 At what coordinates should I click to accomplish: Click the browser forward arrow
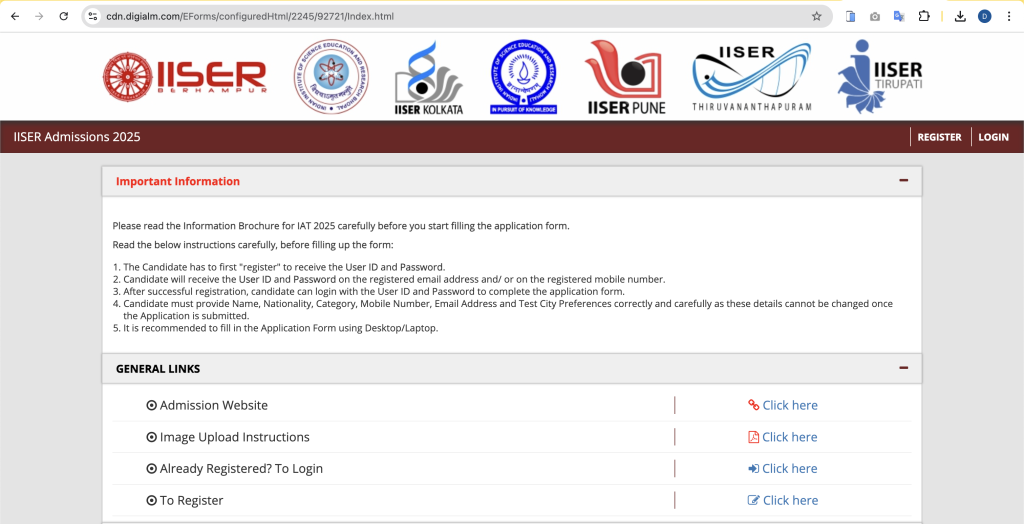tap(39, 16)
